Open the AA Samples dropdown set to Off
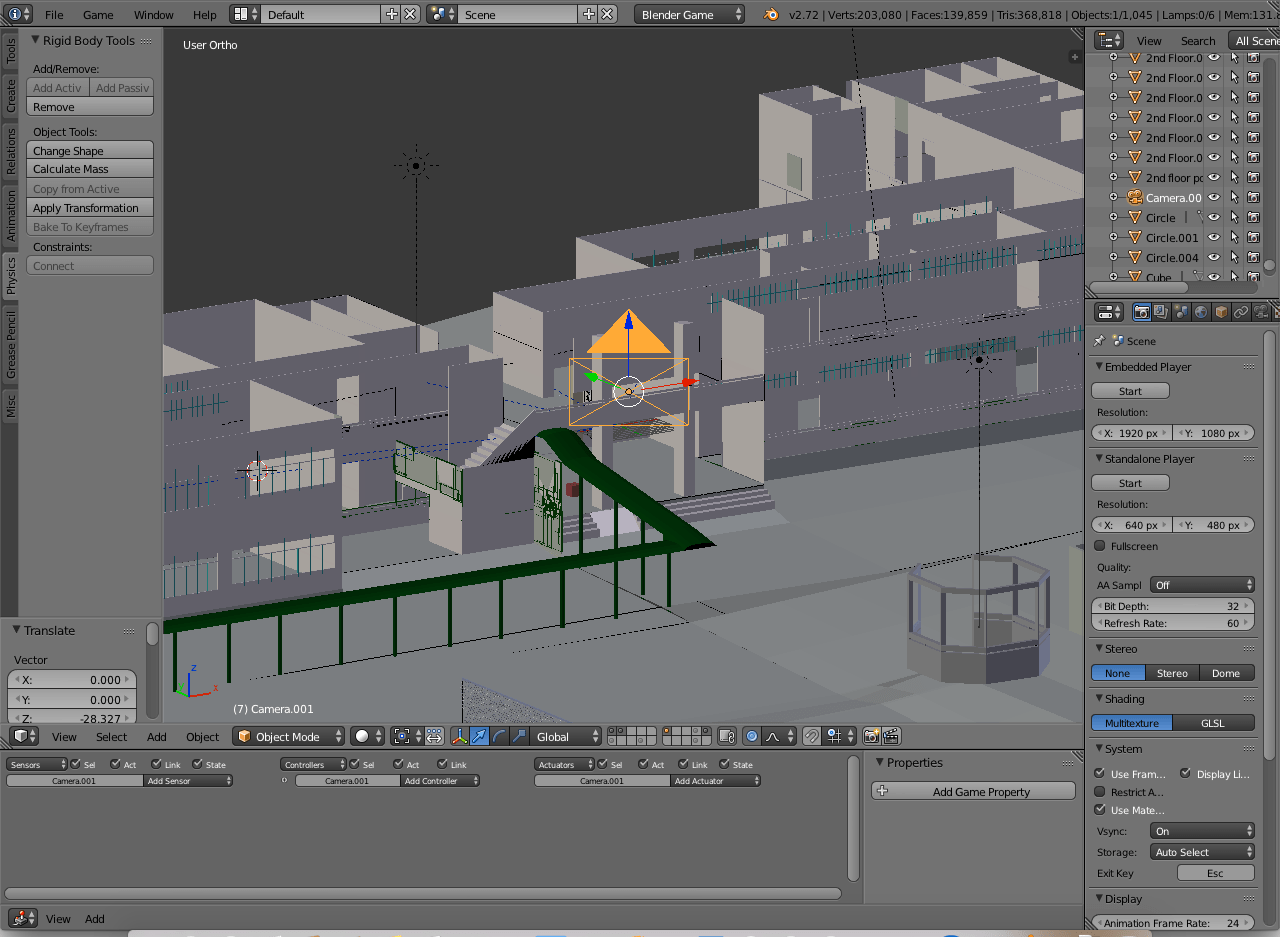1280x937 pixels. tap(1202, 585)
